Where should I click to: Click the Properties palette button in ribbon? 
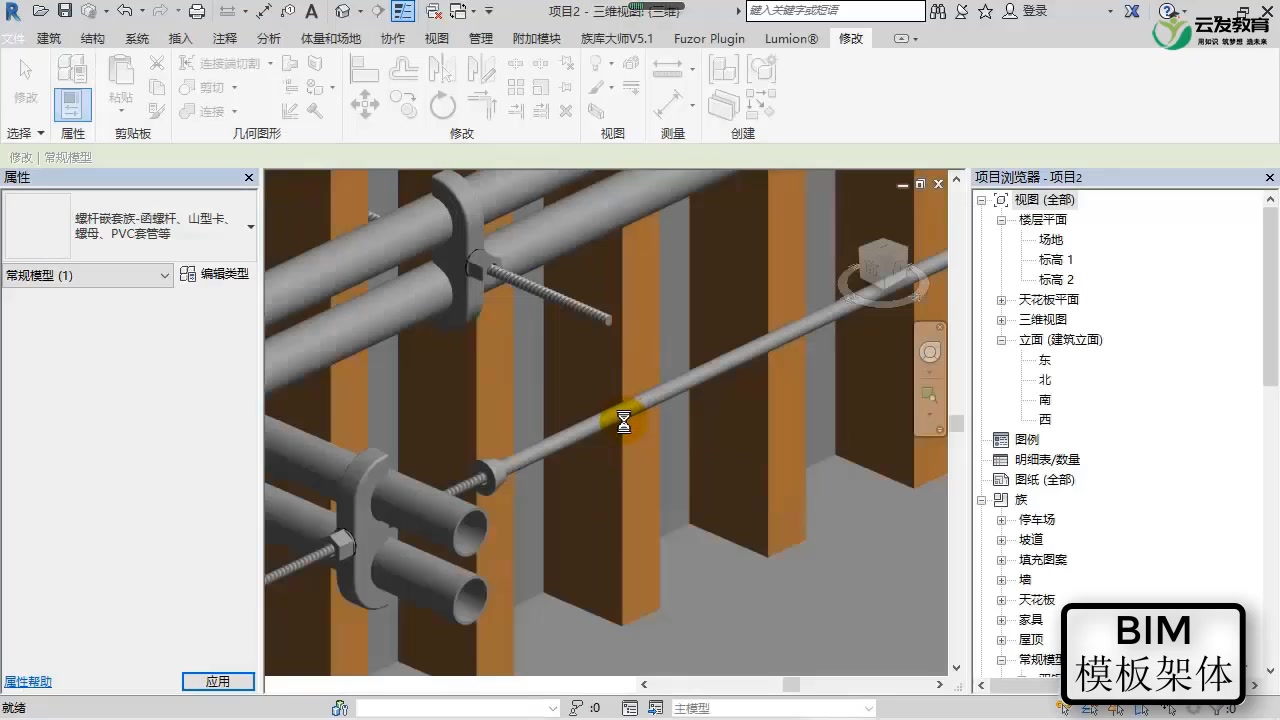(x=72, y=105)
